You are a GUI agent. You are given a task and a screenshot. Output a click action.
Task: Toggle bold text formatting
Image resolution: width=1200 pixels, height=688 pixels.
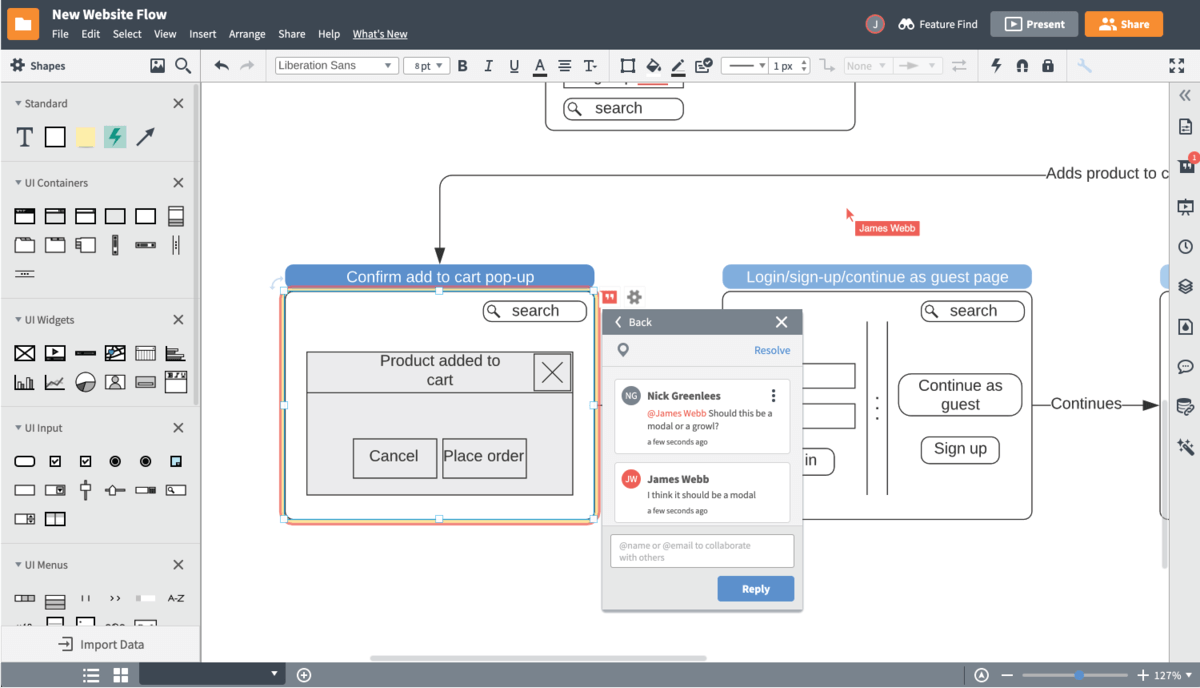[462, 66]
